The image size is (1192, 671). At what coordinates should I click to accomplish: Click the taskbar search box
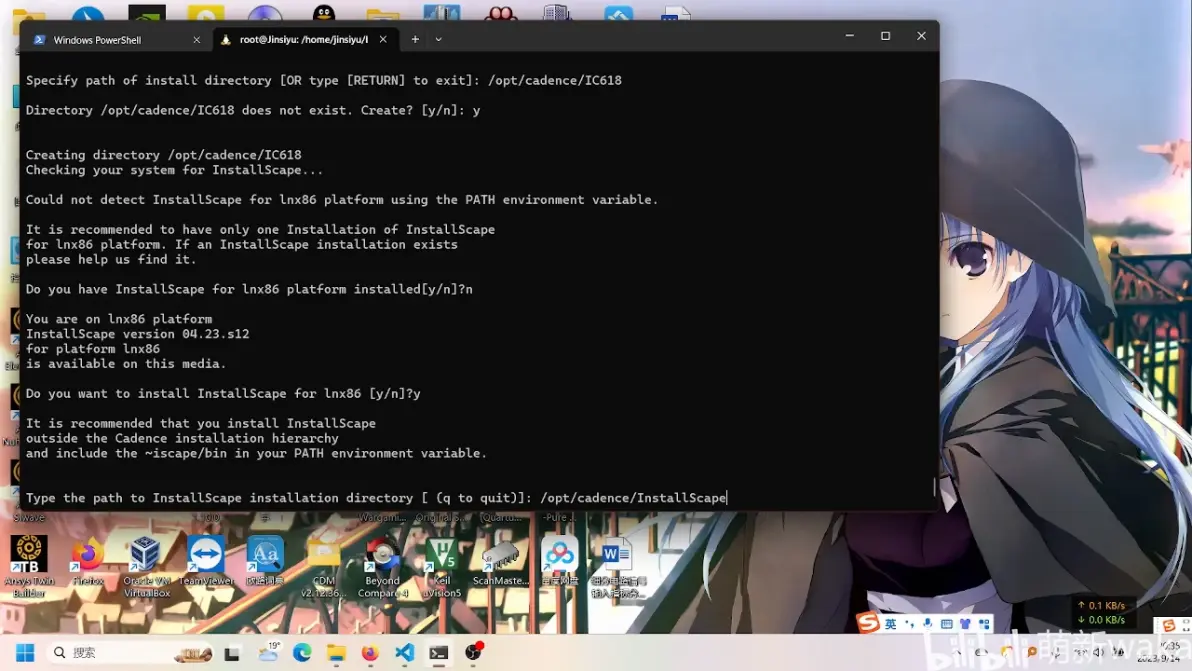point(129,653)
